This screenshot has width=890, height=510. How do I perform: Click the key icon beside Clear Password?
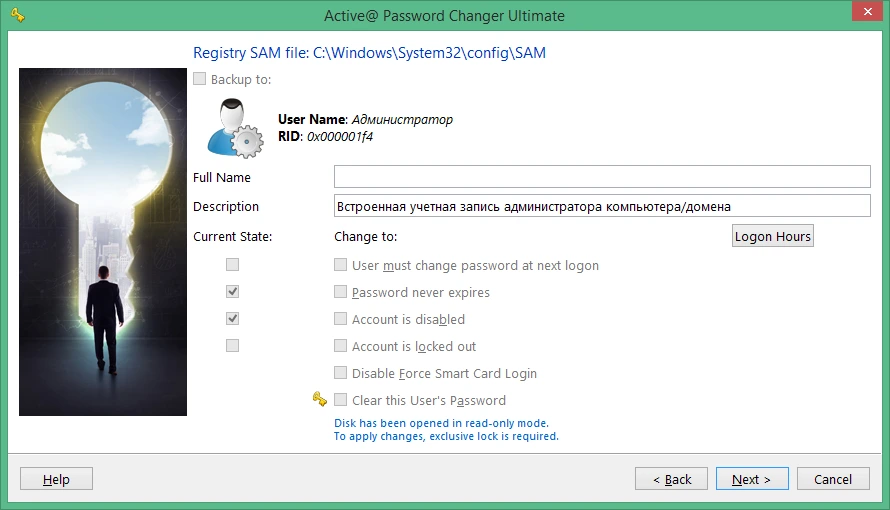point(320,399)
